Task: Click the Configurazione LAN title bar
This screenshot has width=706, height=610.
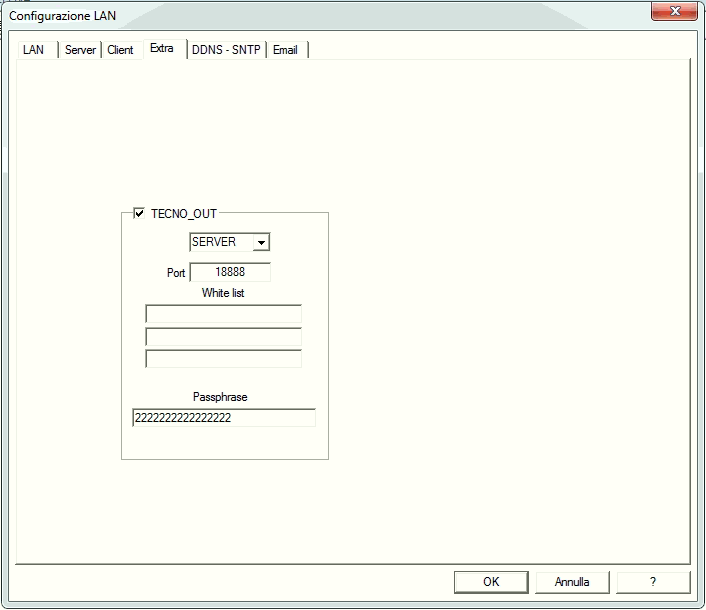Action: pyautogui.click(x=300, y=14)
